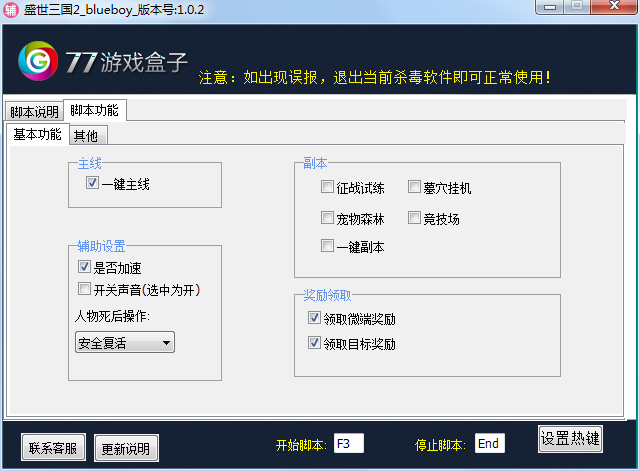This screenshot has height=471, width=640.
Task: Select the 竞技场 checkbox
Action: (414, 218)
